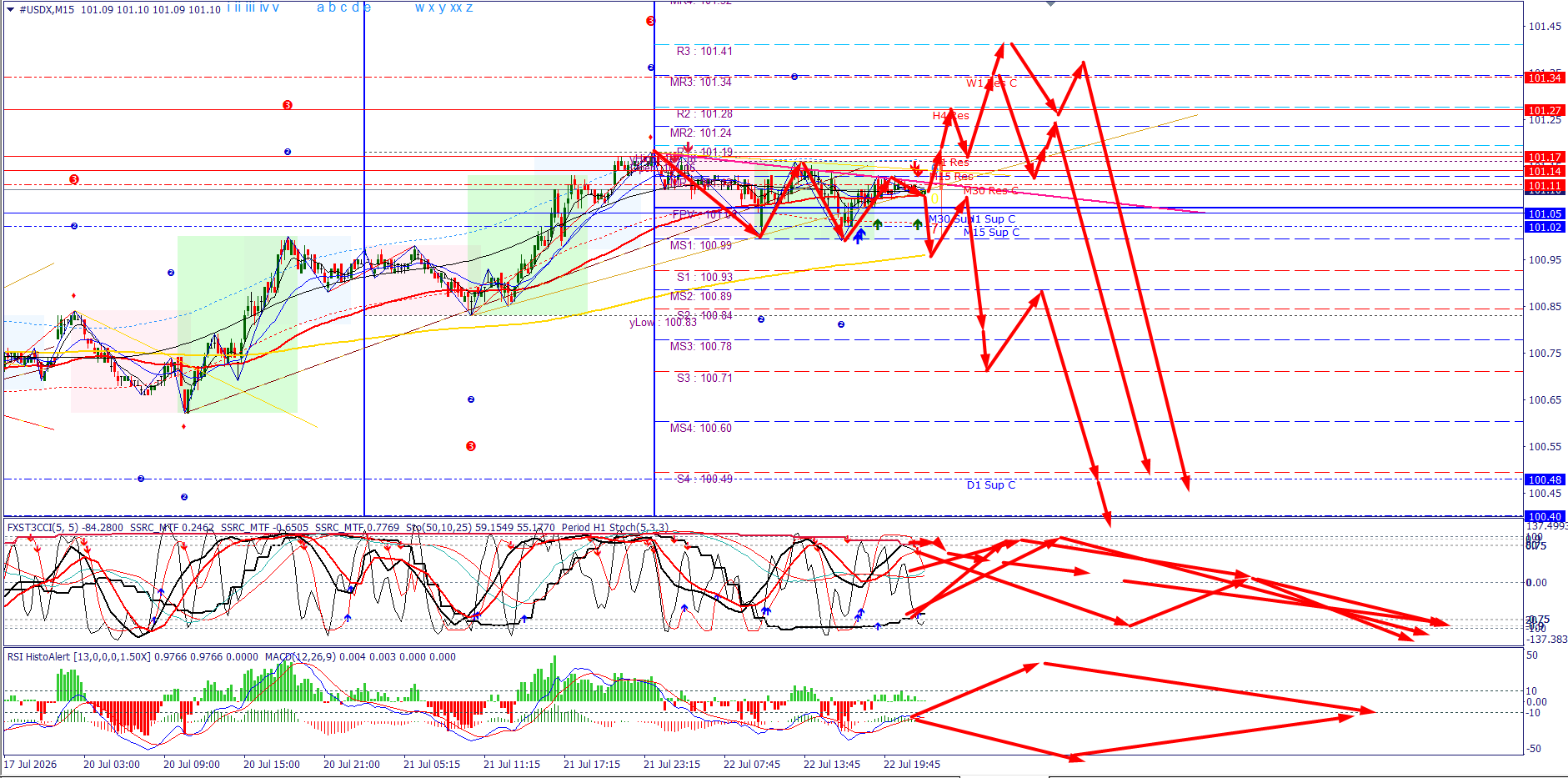
Task: Click the S3 : 100.71 pivot label
Action: [704, 378]
